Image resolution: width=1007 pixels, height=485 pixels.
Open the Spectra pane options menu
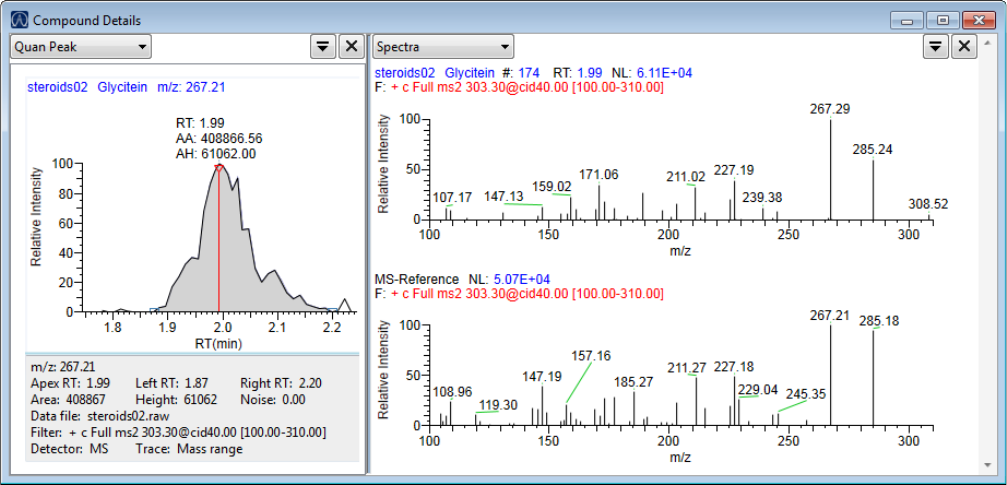coord(935,46)
